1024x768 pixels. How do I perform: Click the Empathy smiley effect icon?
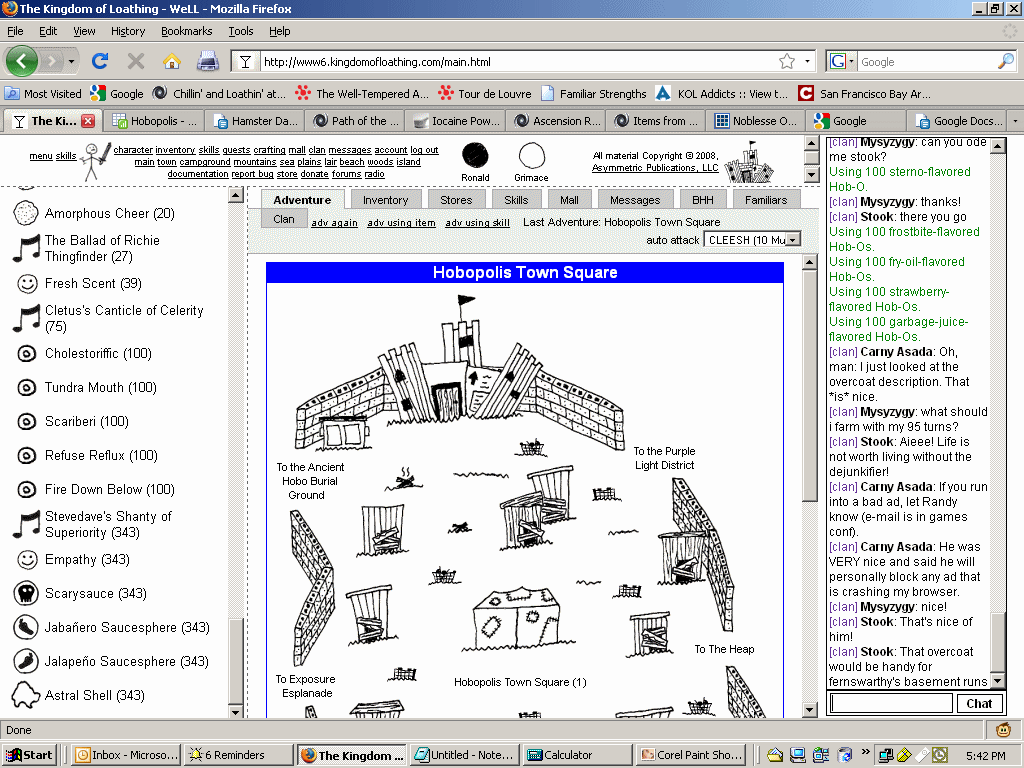click(27, 560)
